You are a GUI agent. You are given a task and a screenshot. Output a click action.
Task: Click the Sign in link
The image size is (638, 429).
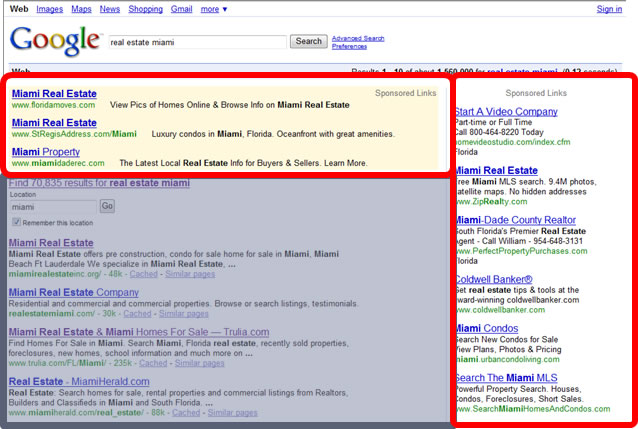[x=609, y=9]
